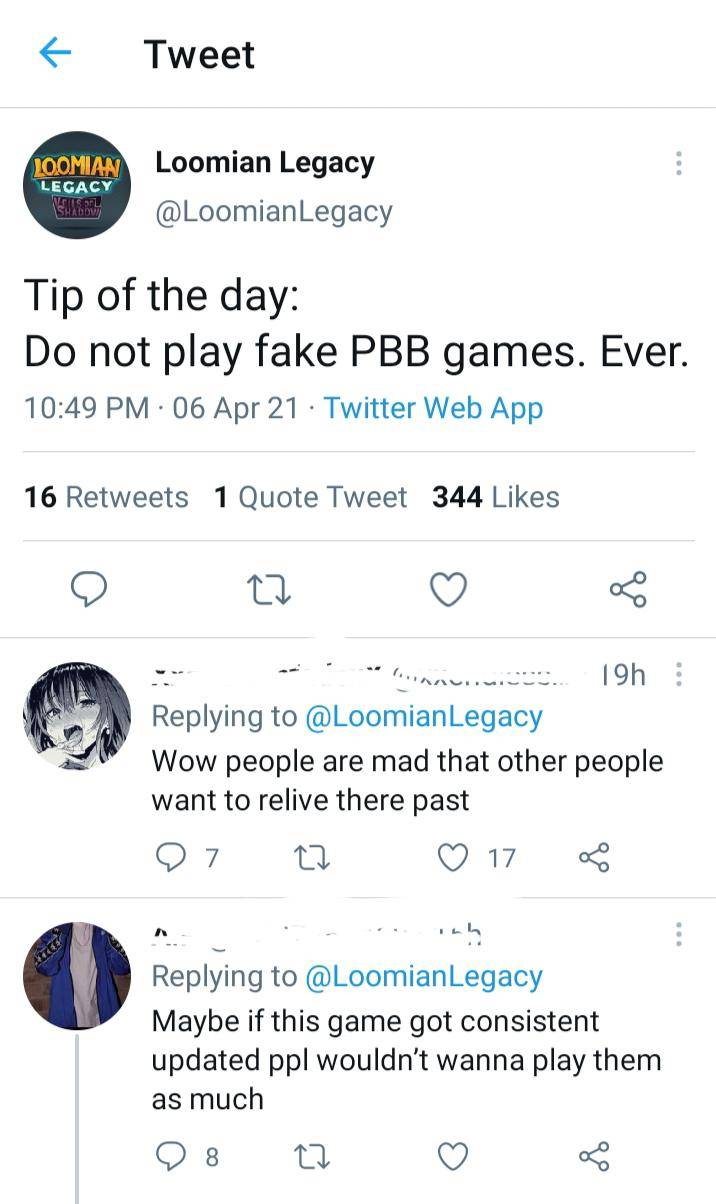
Task: View the 344 Likes list
Action: point(495,497)
